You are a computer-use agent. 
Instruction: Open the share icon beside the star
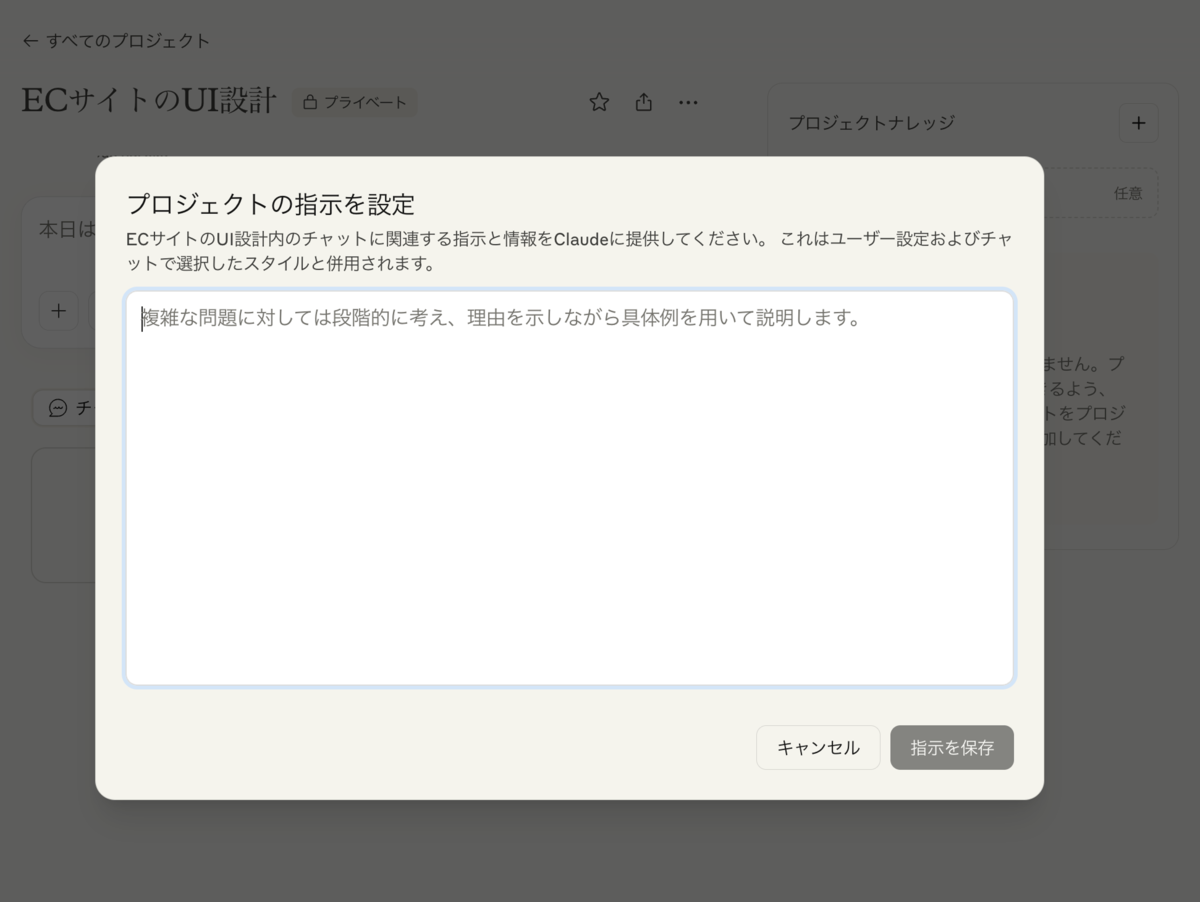click(x=644, y=102)
